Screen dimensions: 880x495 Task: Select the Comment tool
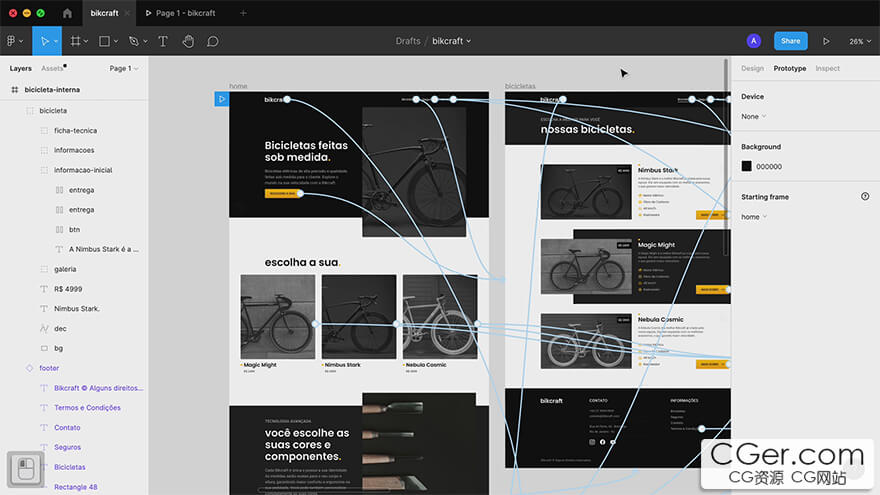(x=213, y=41)
